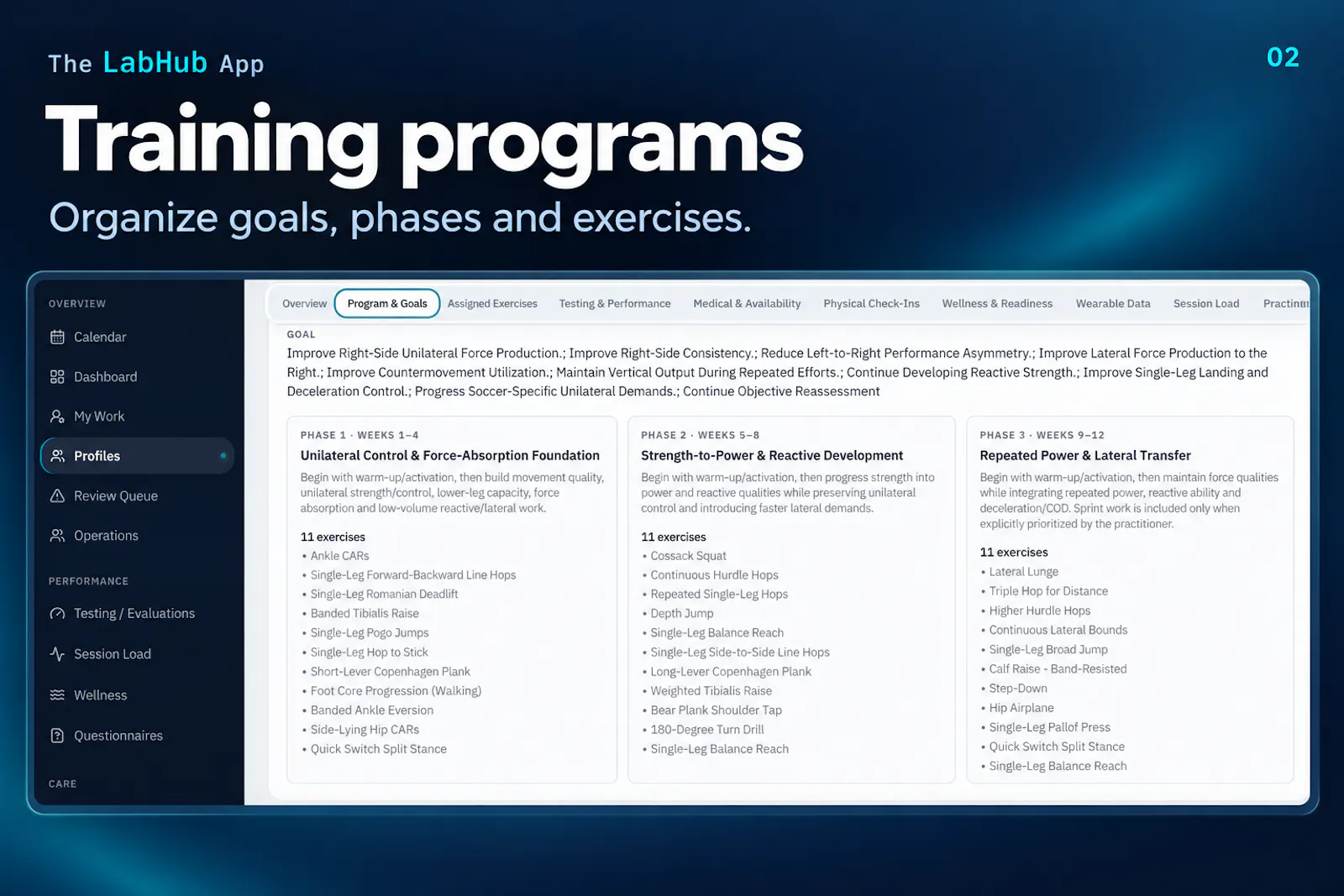Click the Testing / Evaluations gauge icon
Screen dimensions: 1344x896
pyautogui.click(x=57, y=614)
